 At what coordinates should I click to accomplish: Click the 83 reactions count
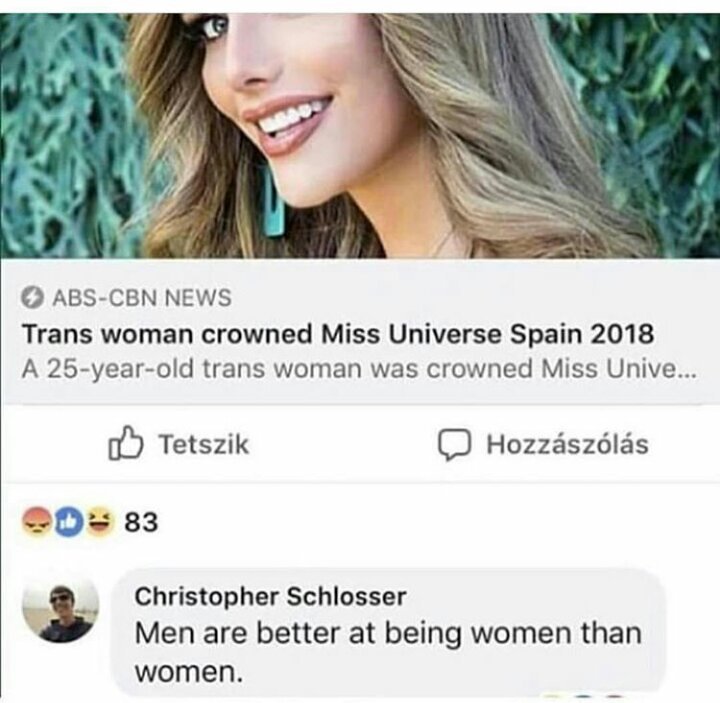coord(141,522)
